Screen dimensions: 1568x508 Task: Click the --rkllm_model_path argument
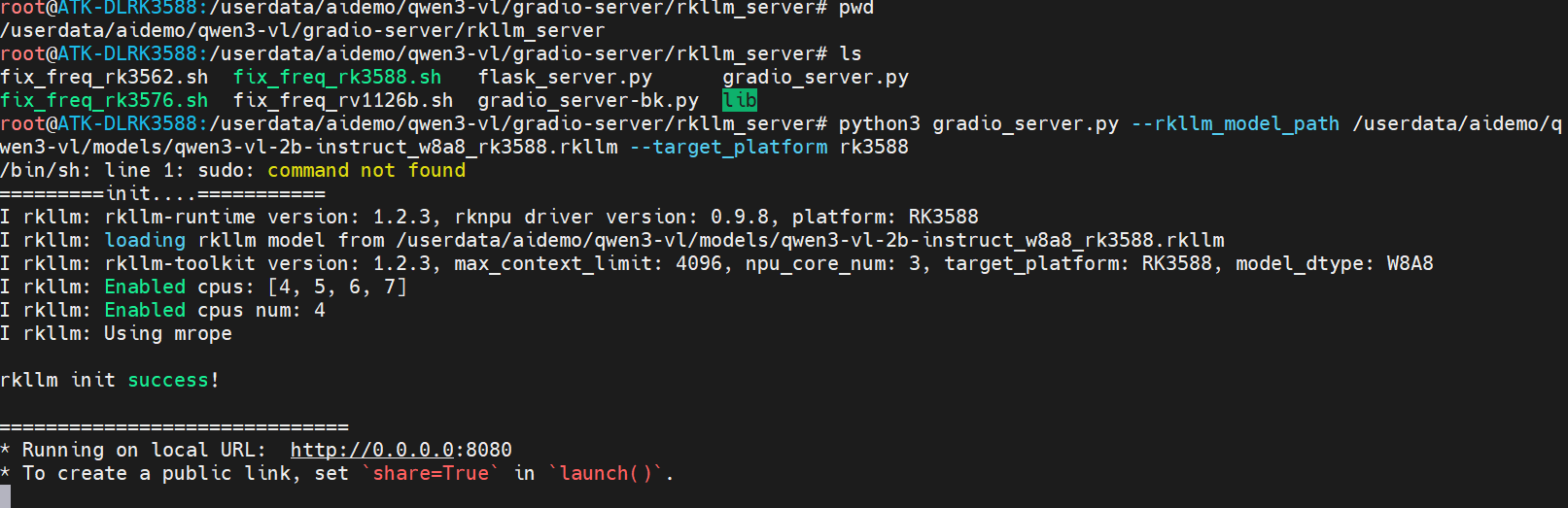[x=1236, y=123]
